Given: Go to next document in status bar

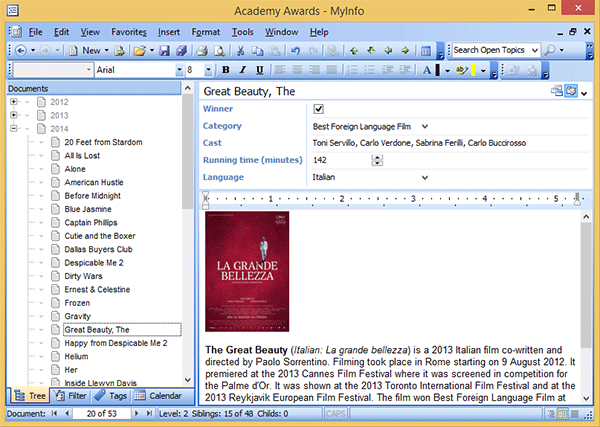Looking at the screenshot, I should pos(136,414).
